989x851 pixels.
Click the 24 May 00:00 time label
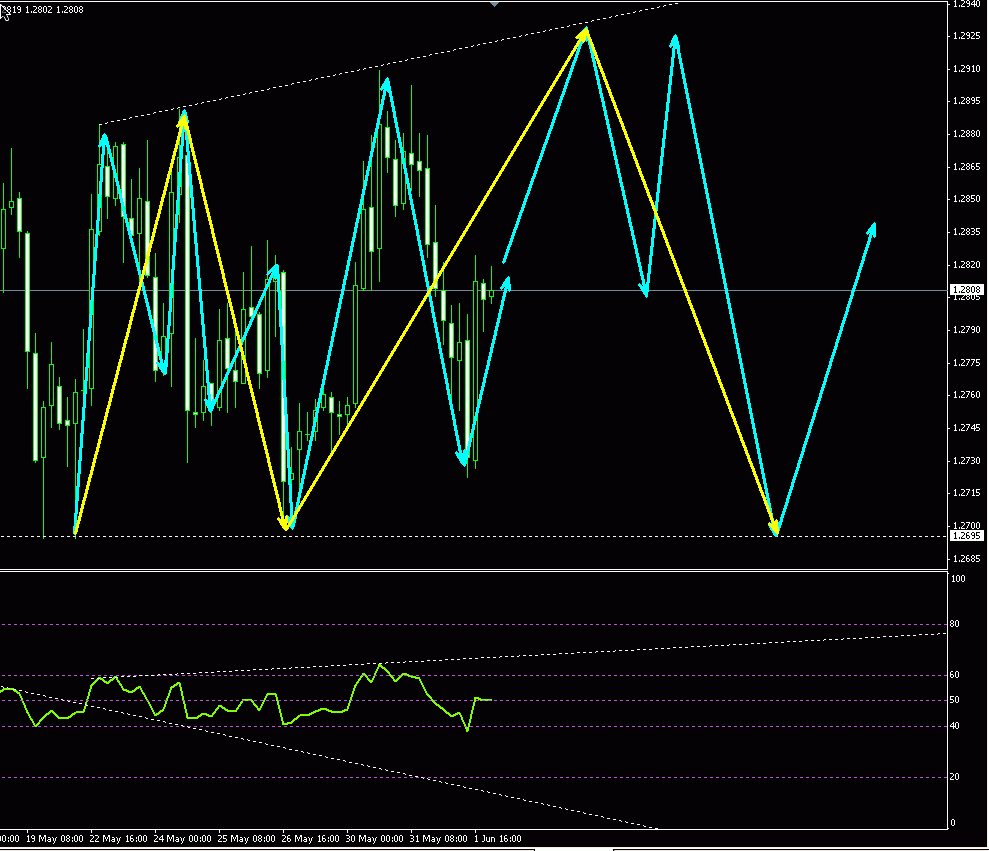[183, 838]
